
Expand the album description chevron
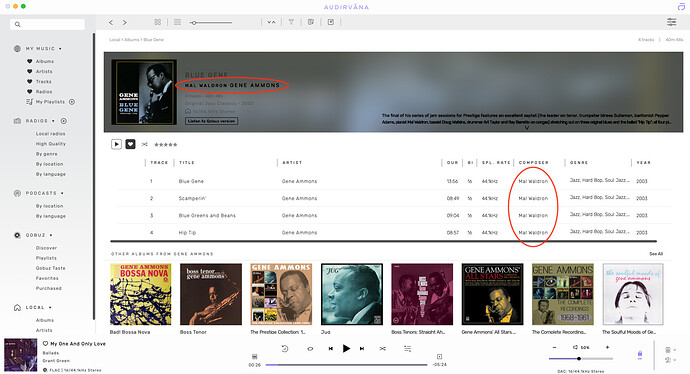tap(526, 128)
